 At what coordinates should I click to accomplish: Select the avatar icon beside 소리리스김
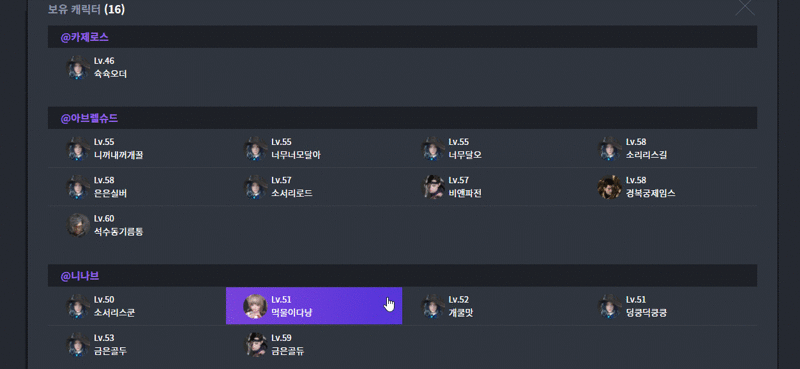coord(610,149)
